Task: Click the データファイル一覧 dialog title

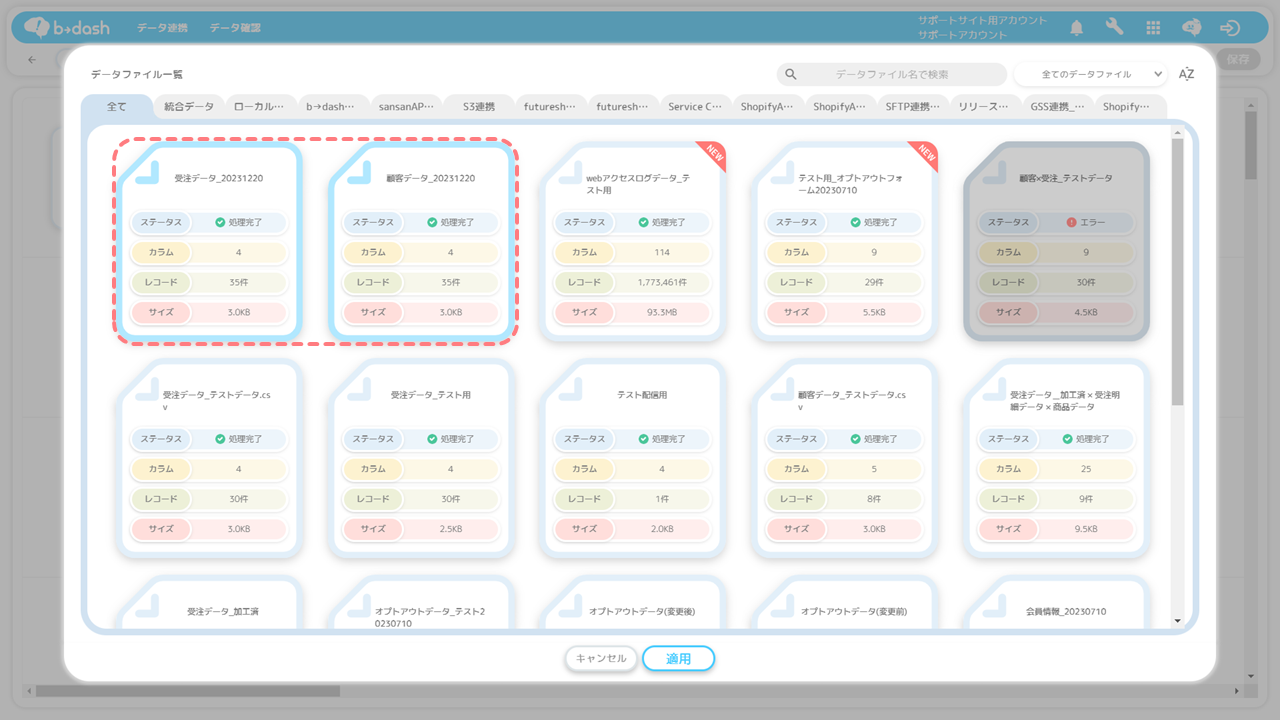Action: tap(137, 75)
